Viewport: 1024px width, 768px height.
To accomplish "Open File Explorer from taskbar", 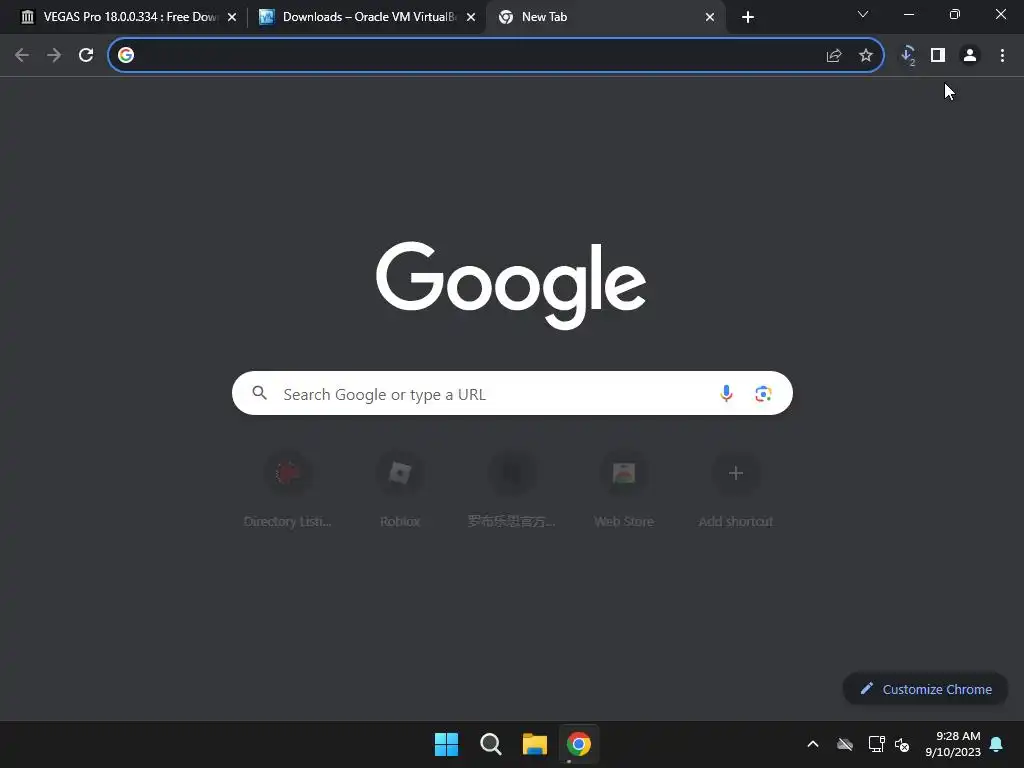I will 535,744.
